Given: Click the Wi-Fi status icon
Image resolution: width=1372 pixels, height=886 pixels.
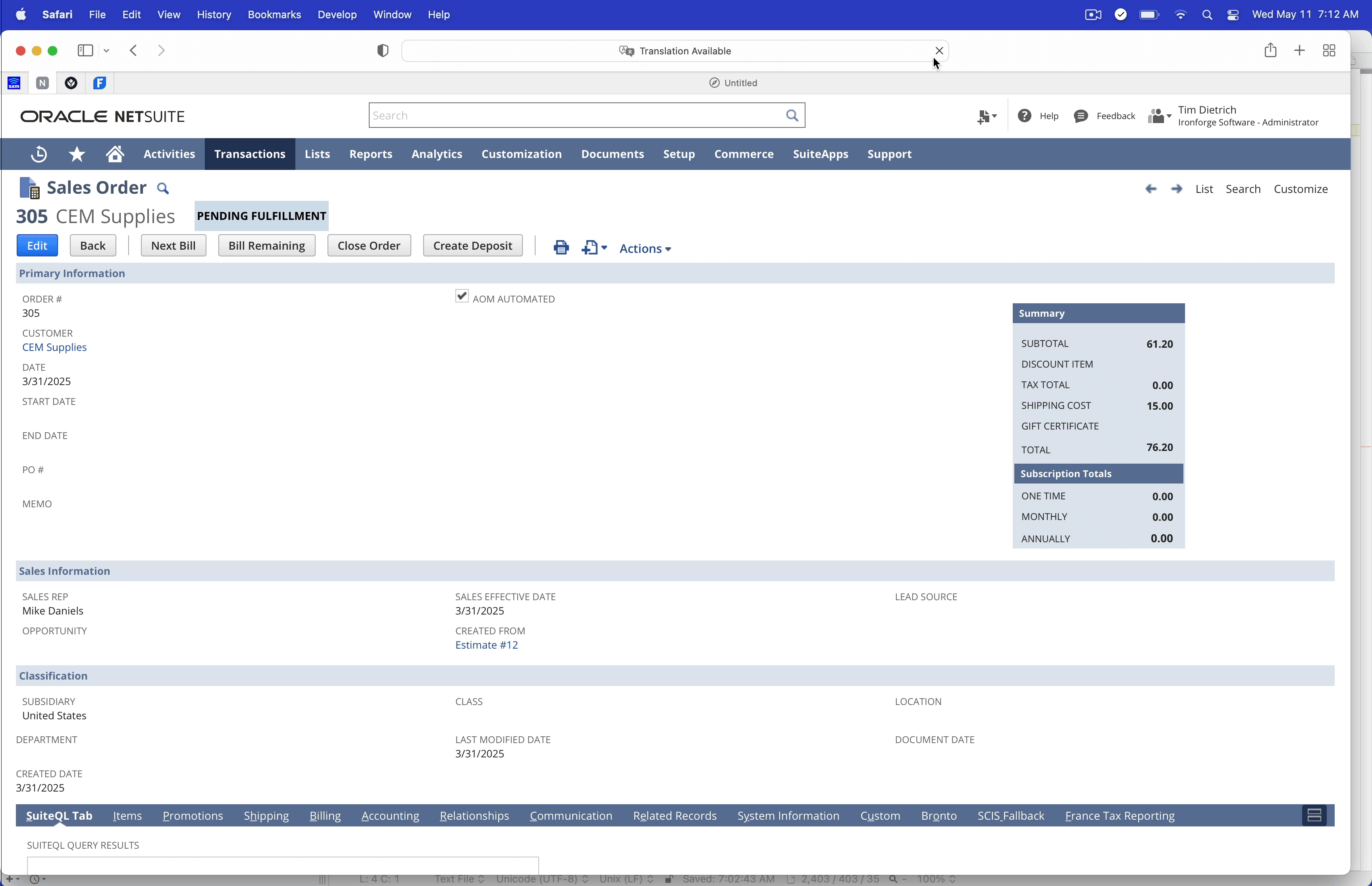Looking at the screenshot, I should pos(1180,15).
